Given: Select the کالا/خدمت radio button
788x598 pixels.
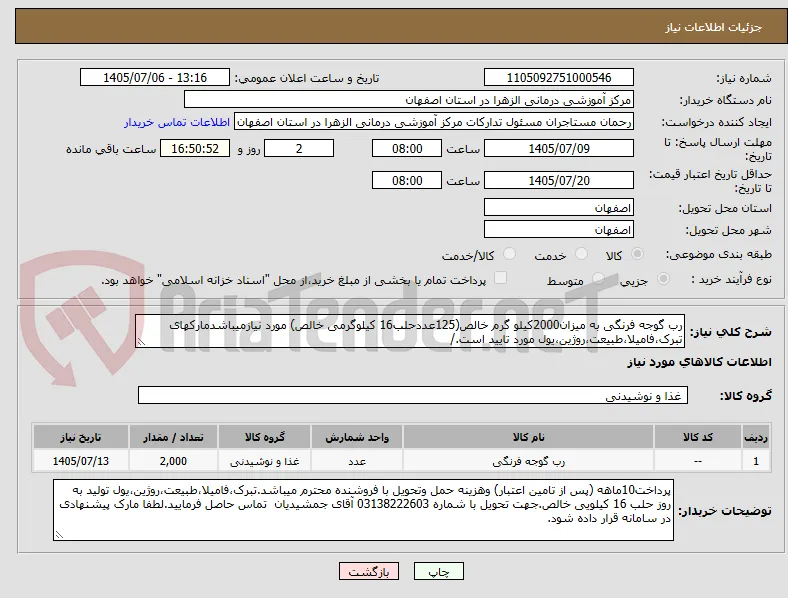Looking at the screenshot, I should pyautogui.click(x=510, y=254).
